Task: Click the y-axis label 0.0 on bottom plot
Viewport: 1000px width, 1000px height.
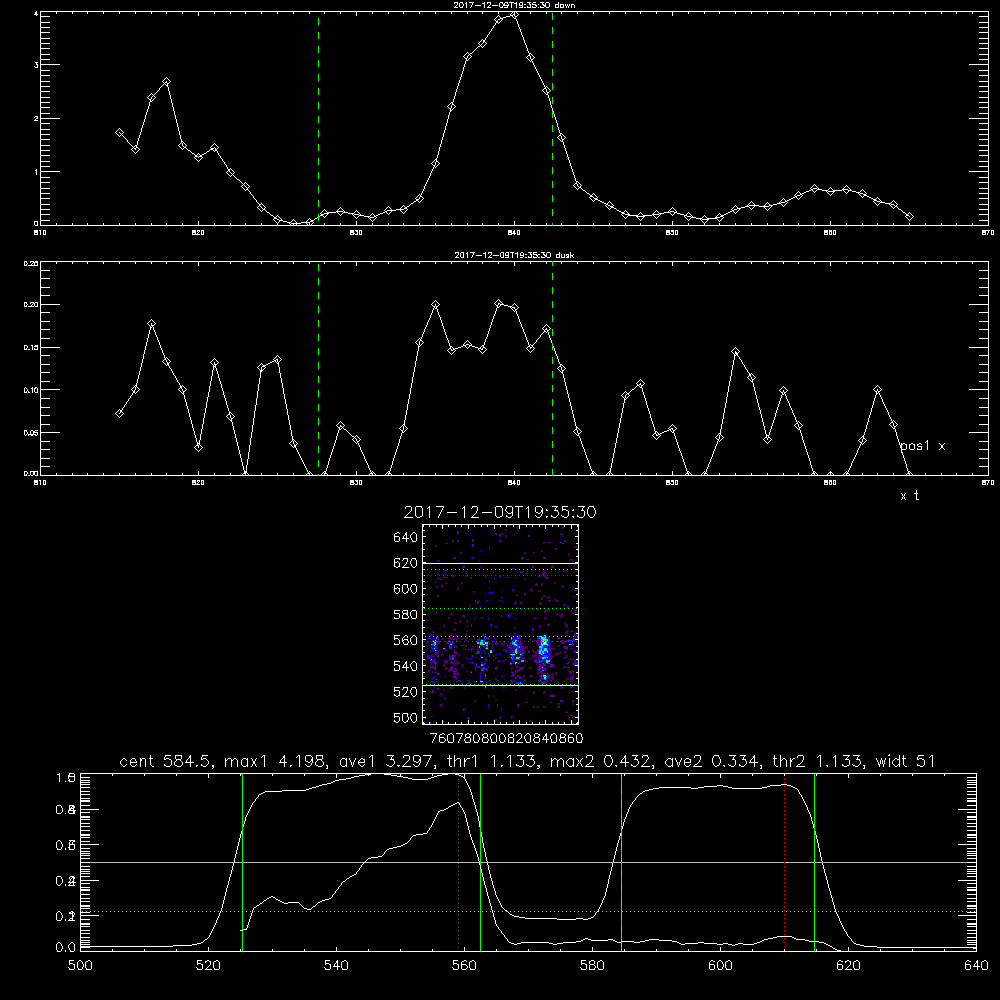Action: [x=65, y=947]
